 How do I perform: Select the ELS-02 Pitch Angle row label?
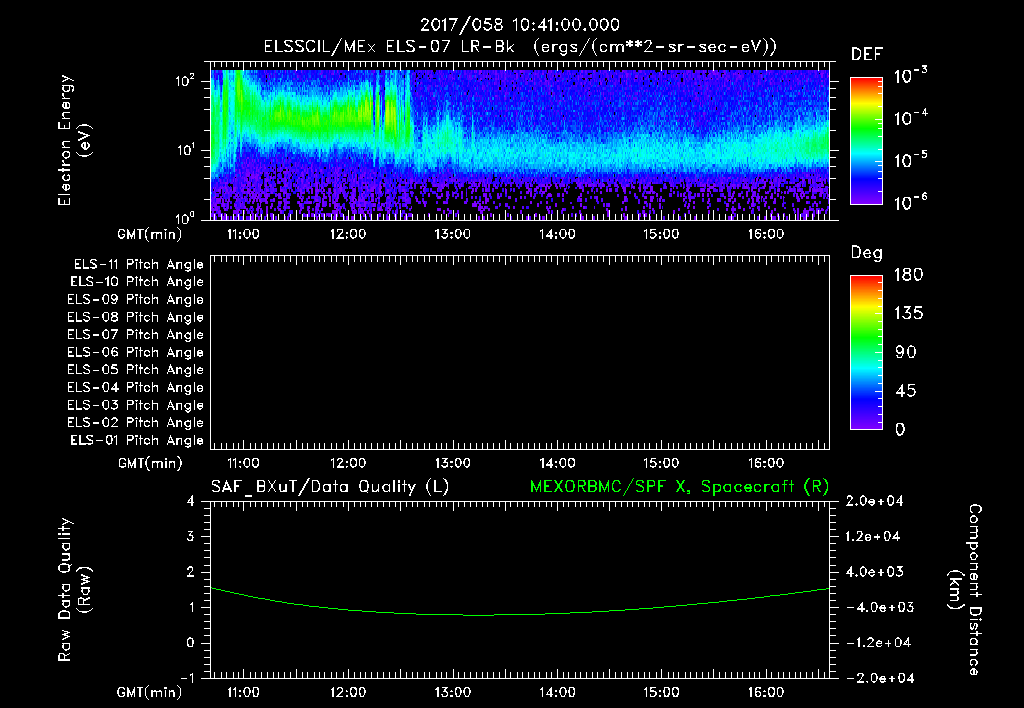[135, 423]
